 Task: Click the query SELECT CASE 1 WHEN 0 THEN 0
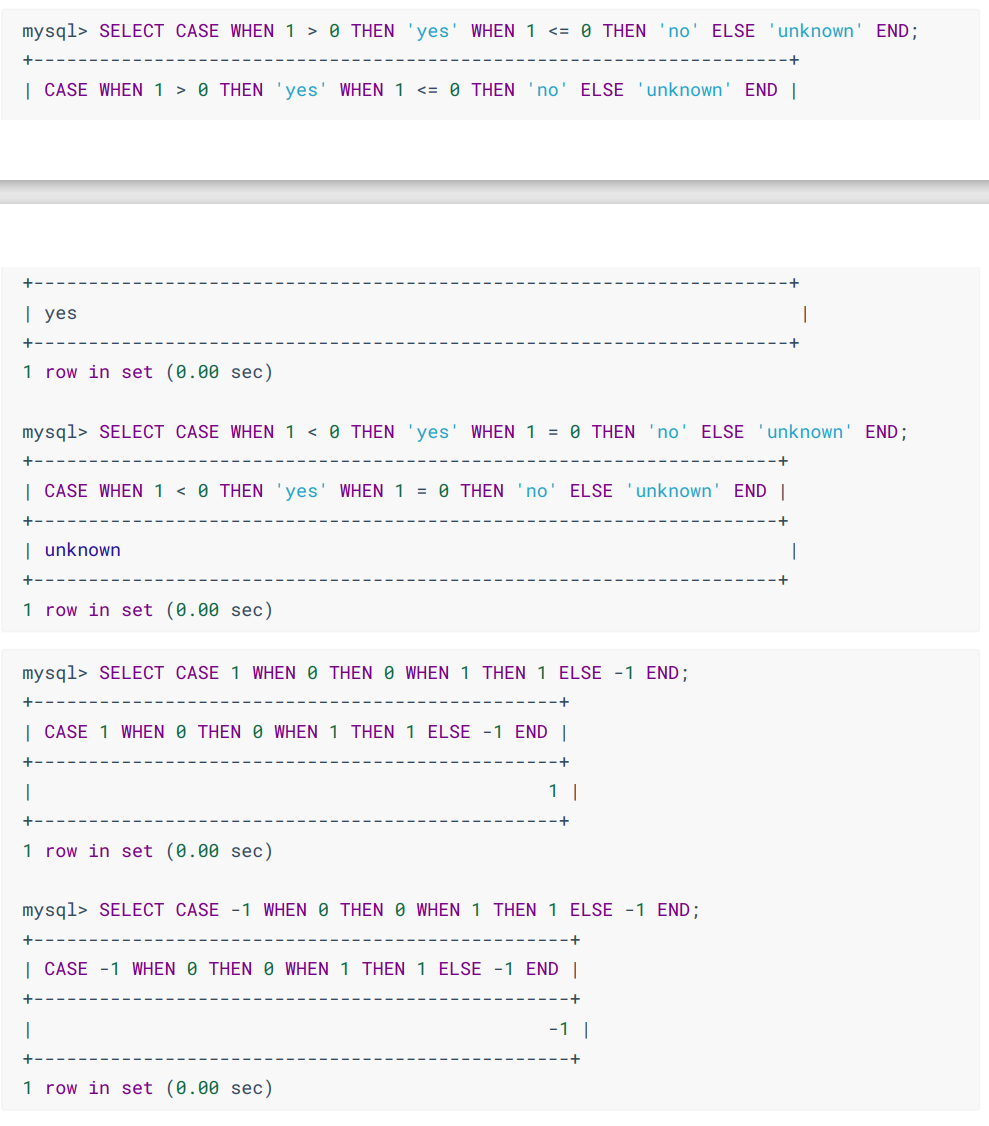point(356,674)
